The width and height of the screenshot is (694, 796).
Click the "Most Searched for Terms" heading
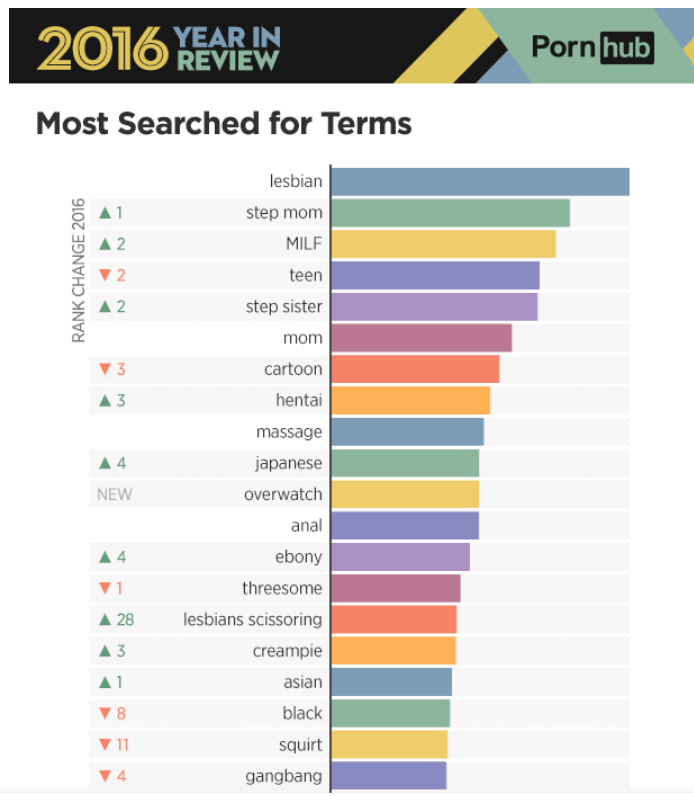pos(223,124)
